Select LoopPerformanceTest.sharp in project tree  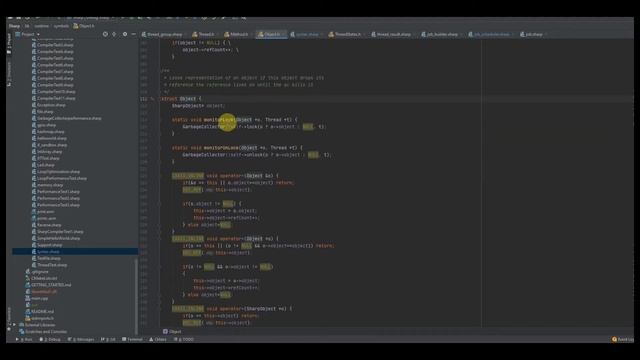62,178
